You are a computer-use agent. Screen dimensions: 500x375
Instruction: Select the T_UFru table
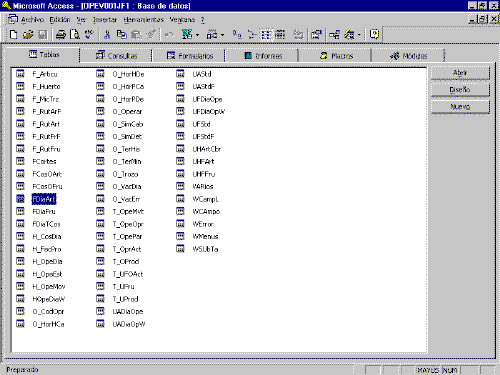point(123,287)
